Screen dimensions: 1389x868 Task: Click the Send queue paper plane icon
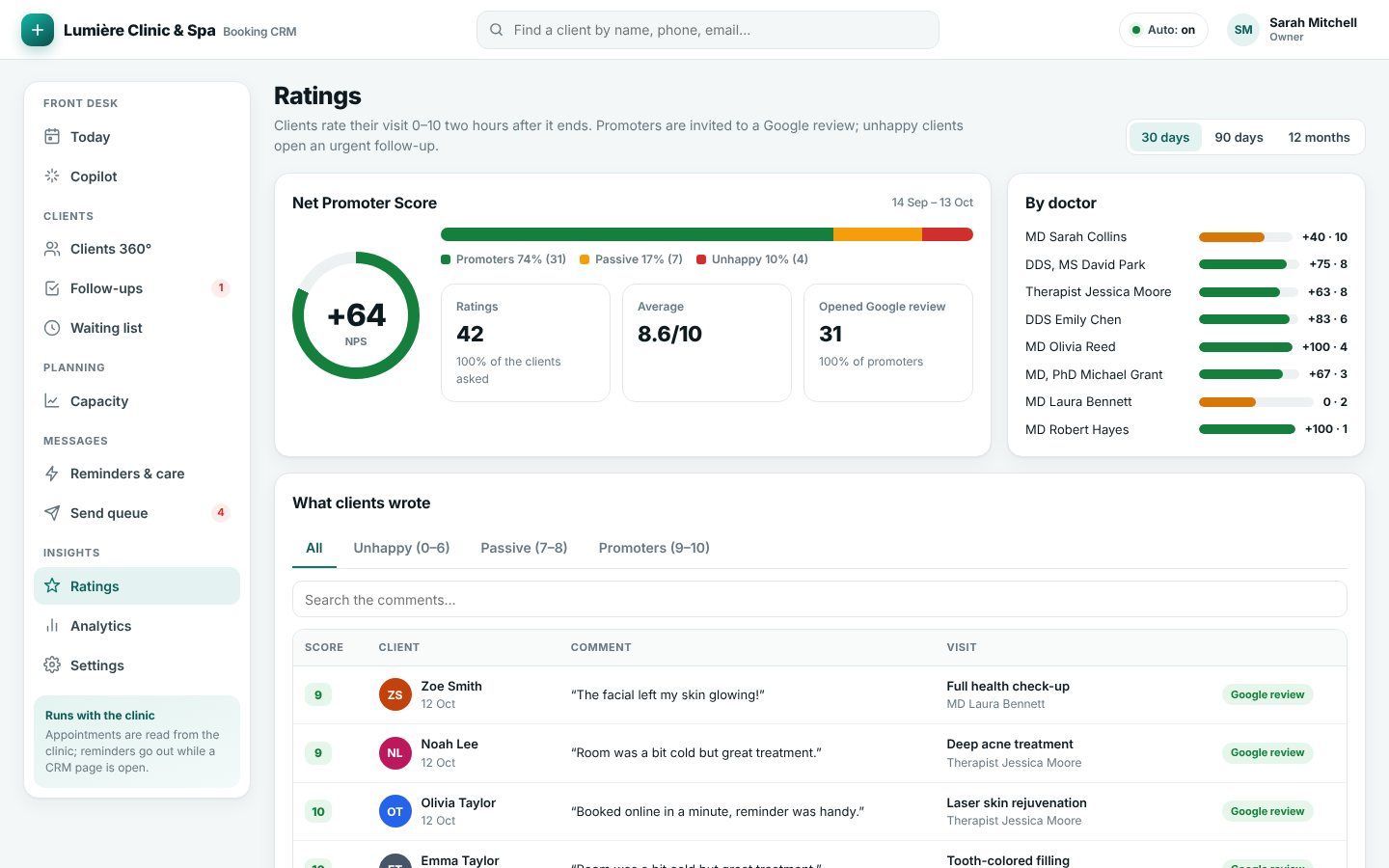click(x=52, y=513)
